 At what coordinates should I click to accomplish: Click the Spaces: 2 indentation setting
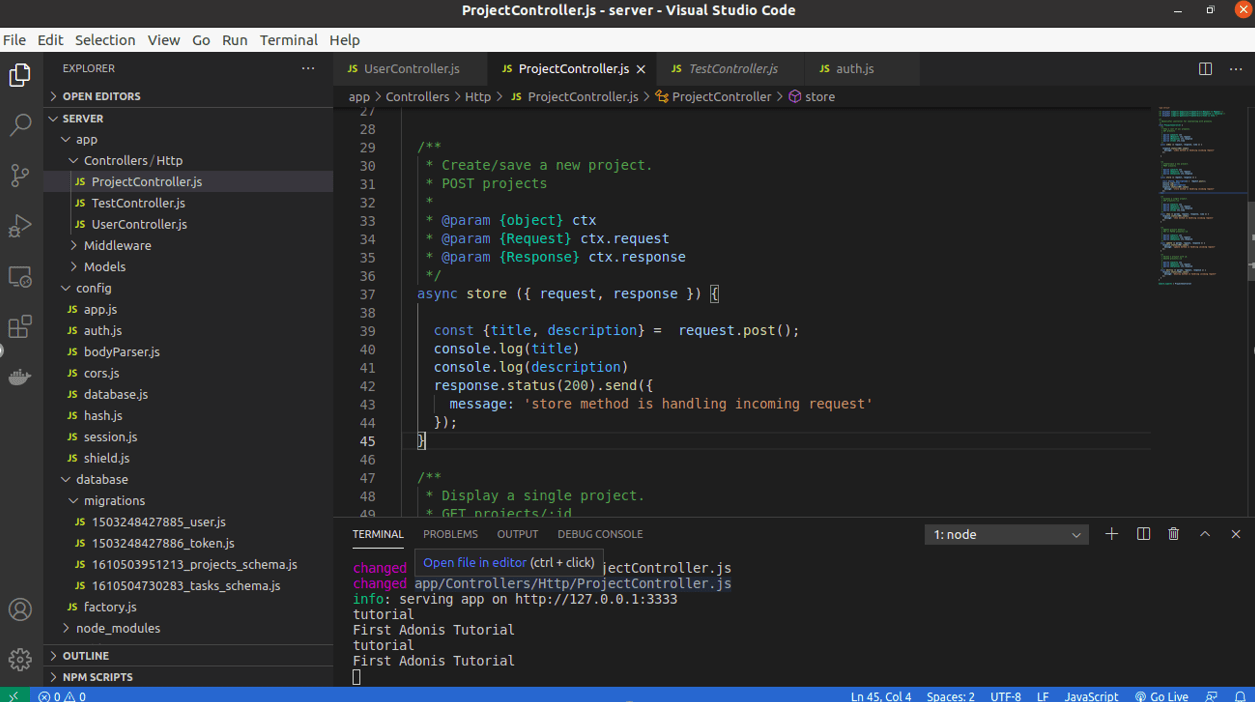point(950,696)
